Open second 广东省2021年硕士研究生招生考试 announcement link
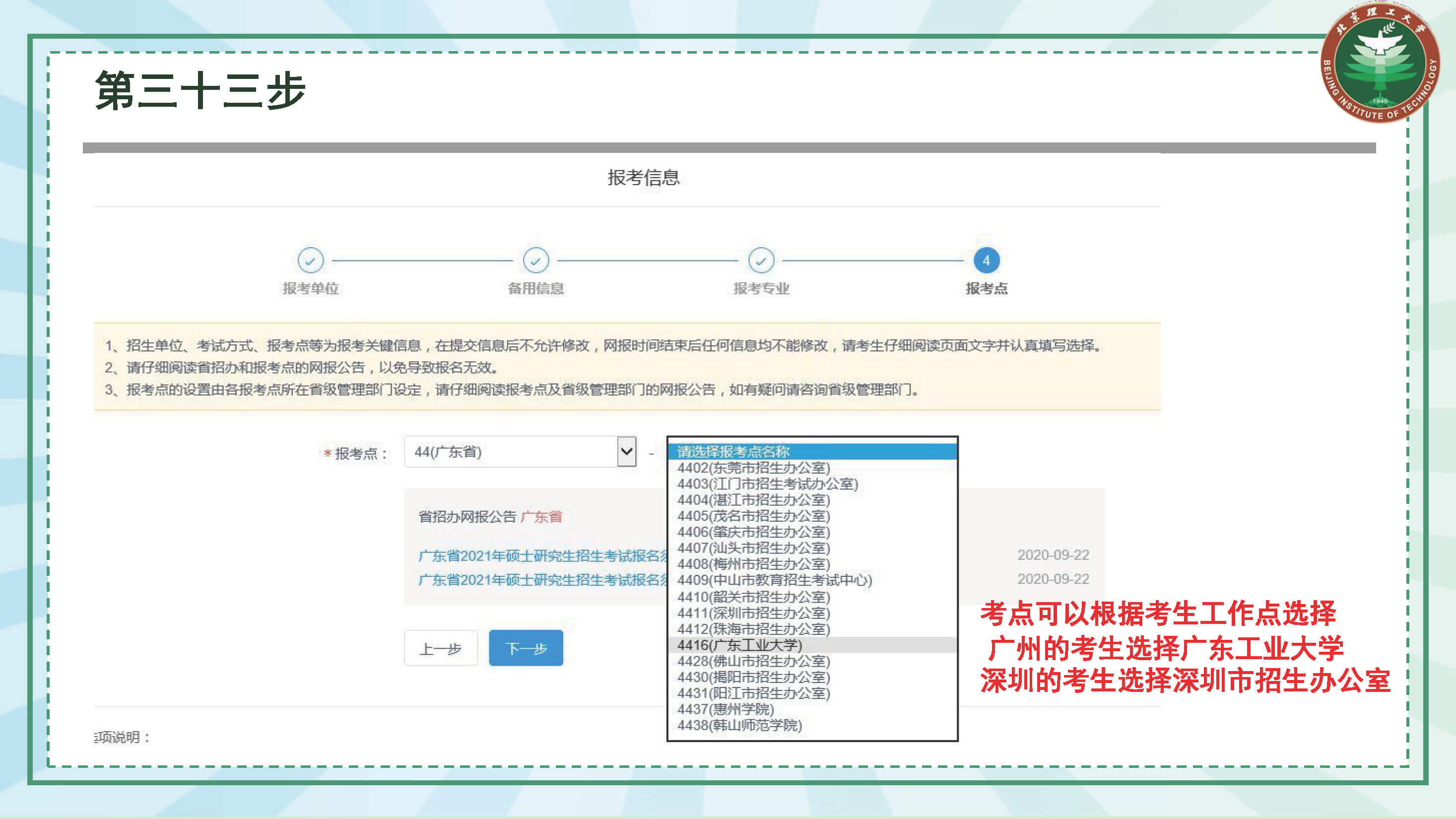Image resolution: width=1456 pixels, height=819 pixels. click(542, 580)
